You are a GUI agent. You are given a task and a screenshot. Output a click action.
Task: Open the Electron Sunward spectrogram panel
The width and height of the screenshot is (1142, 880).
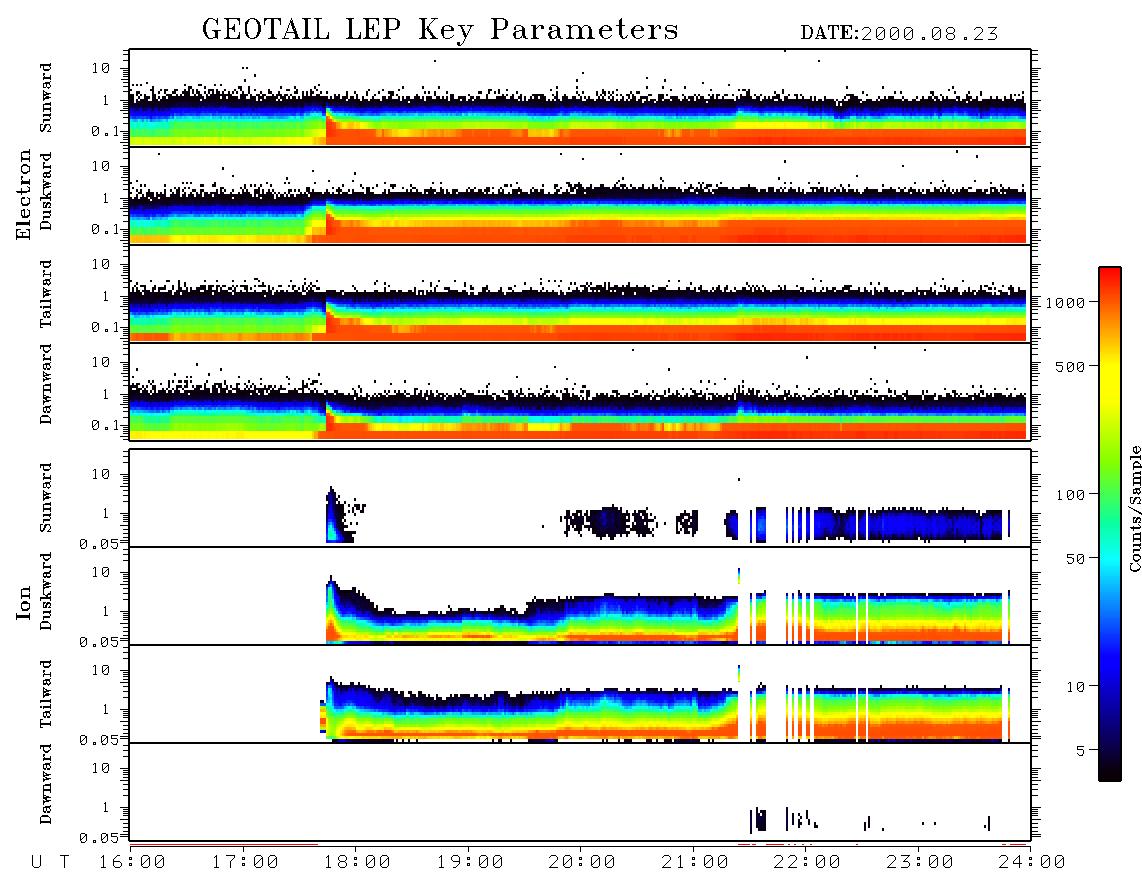(580, 98)
